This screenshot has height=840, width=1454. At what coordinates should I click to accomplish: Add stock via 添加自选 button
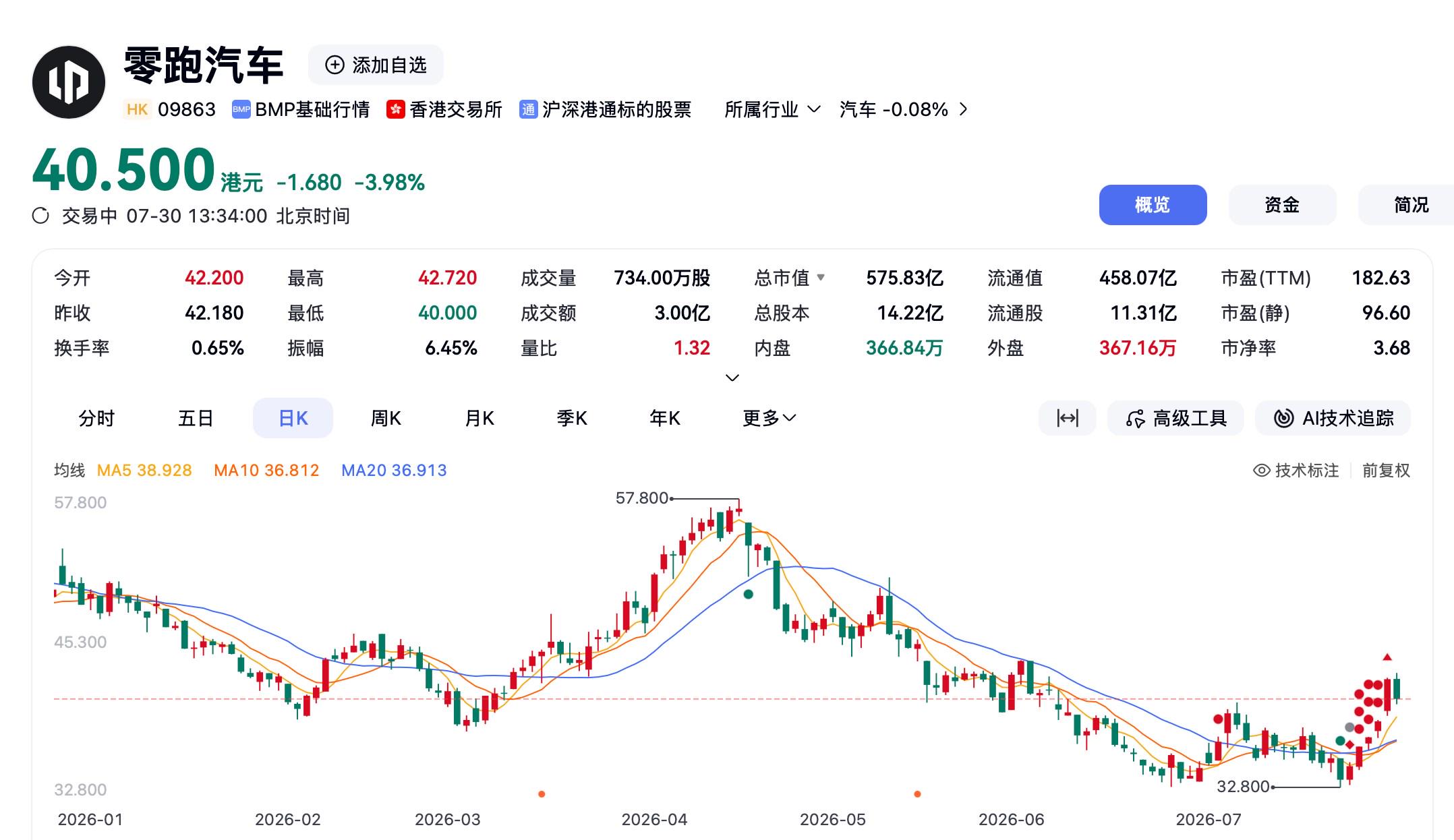pyautogui.click(x=376, y=65)
